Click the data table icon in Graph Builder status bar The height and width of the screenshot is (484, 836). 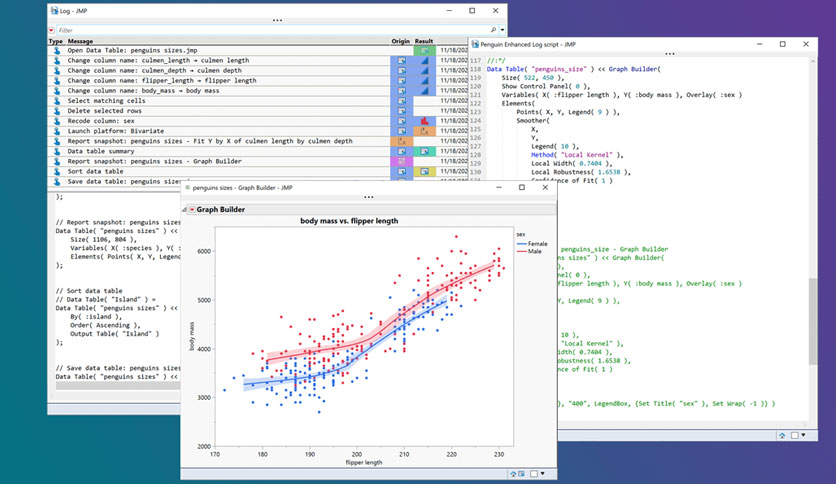(x=521, y=473)
